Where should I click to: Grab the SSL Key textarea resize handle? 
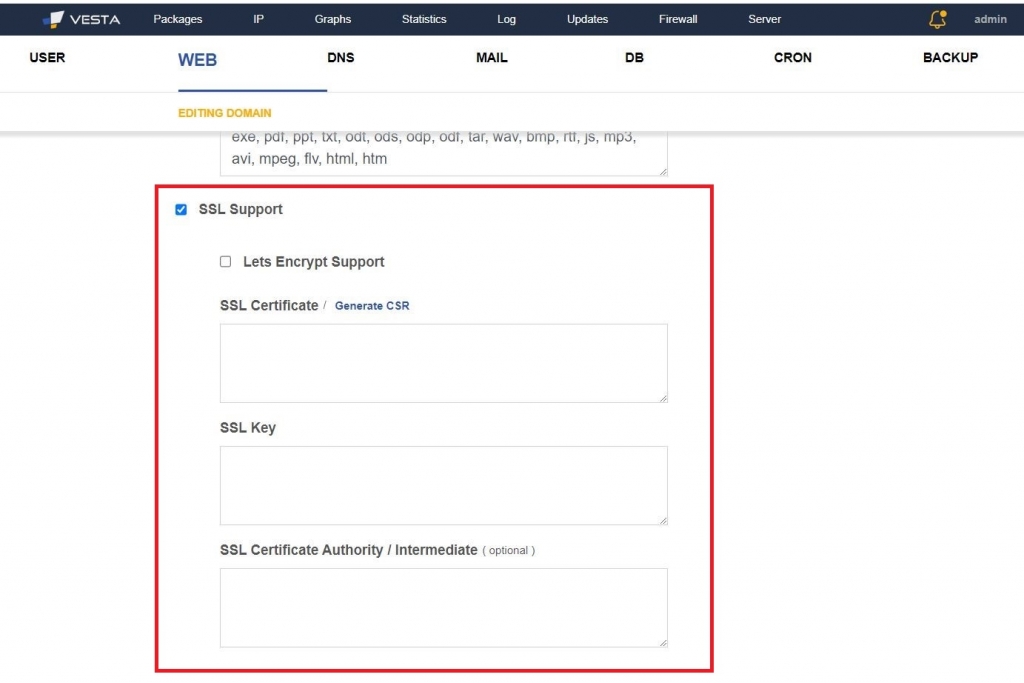[663, 520]
